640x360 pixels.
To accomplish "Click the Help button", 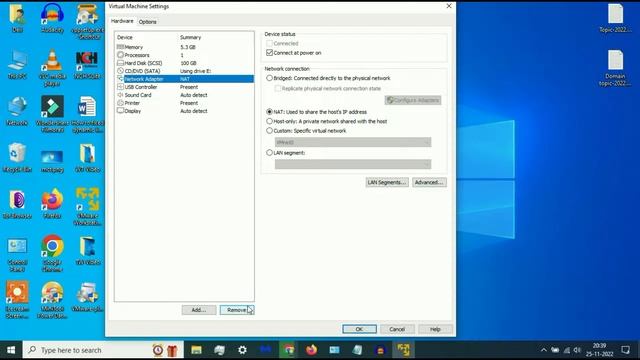I will (435, 329).
